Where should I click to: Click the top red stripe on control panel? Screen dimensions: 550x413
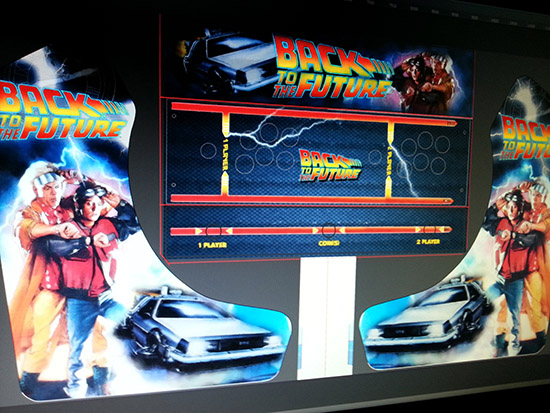click(314, 114)
